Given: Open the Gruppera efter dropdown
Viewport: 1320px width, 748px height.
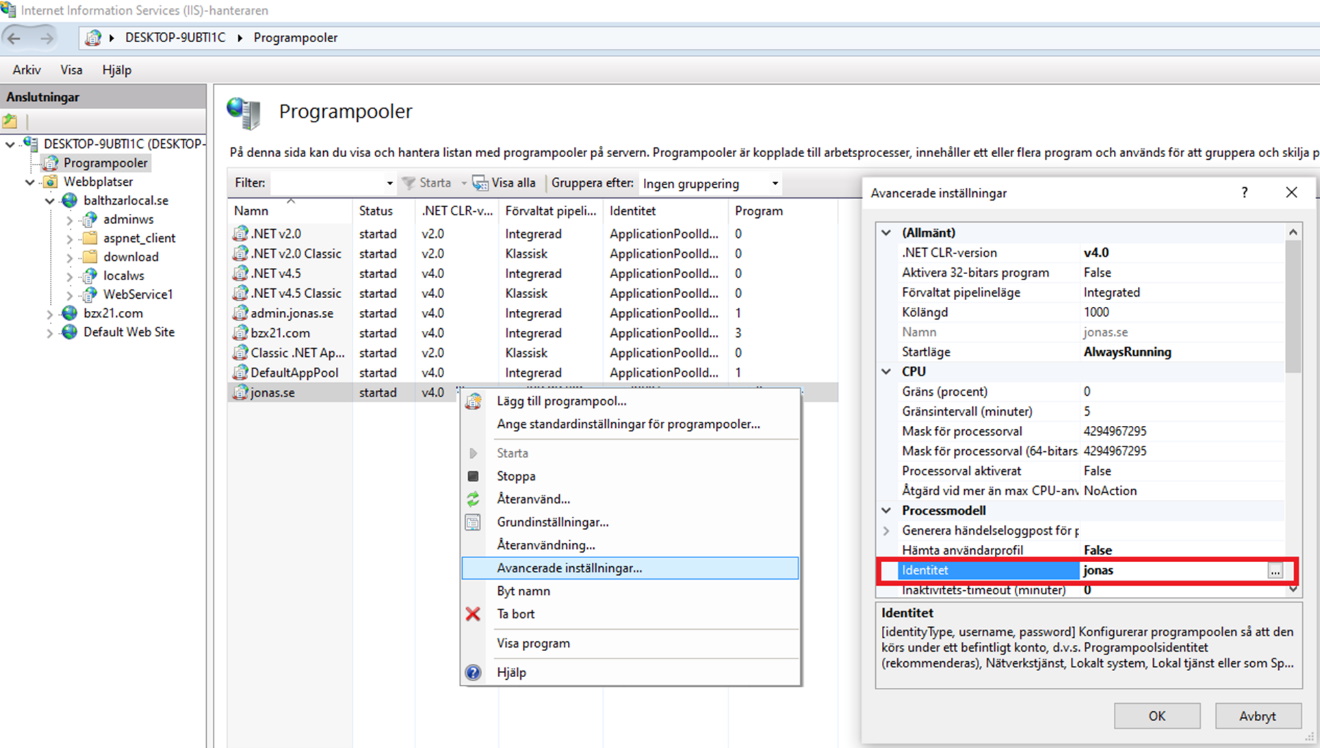Looking at the screenshot, I should coord(774,184).
